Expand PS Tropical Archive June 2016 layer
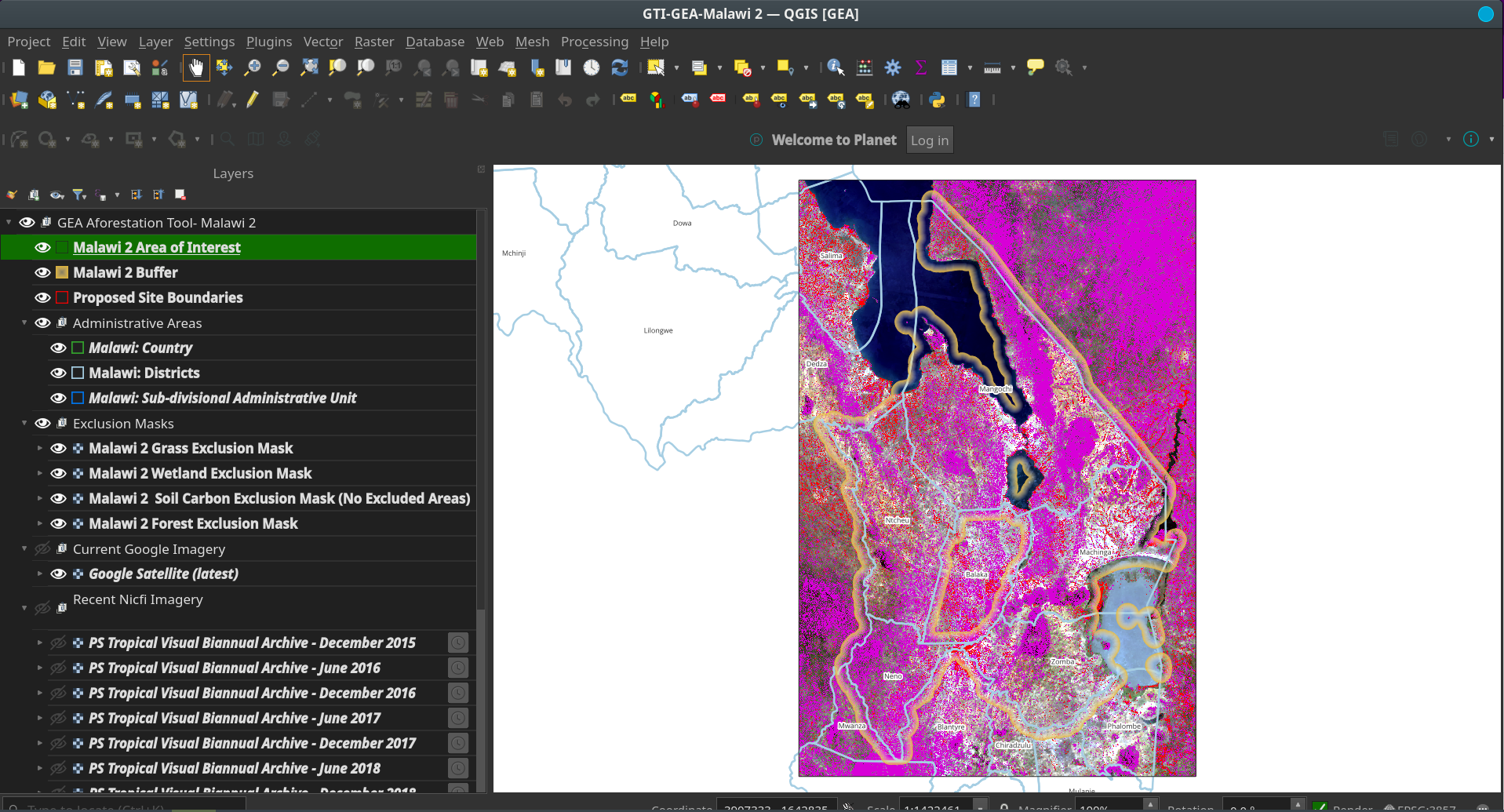 [x=39, y=668]
